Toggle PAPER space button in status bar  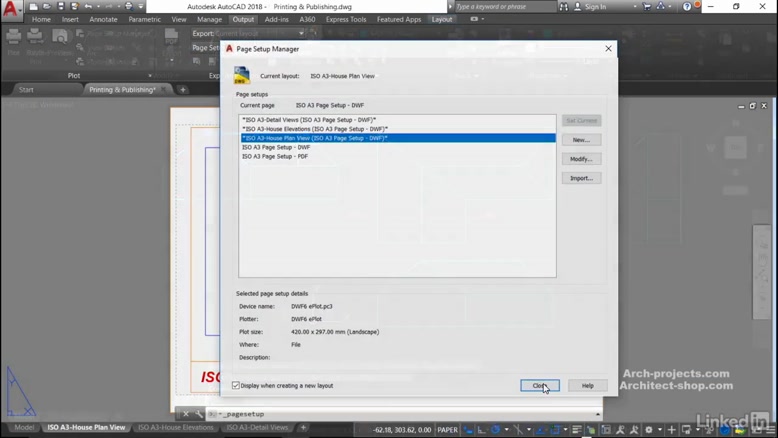pos(447,430)
